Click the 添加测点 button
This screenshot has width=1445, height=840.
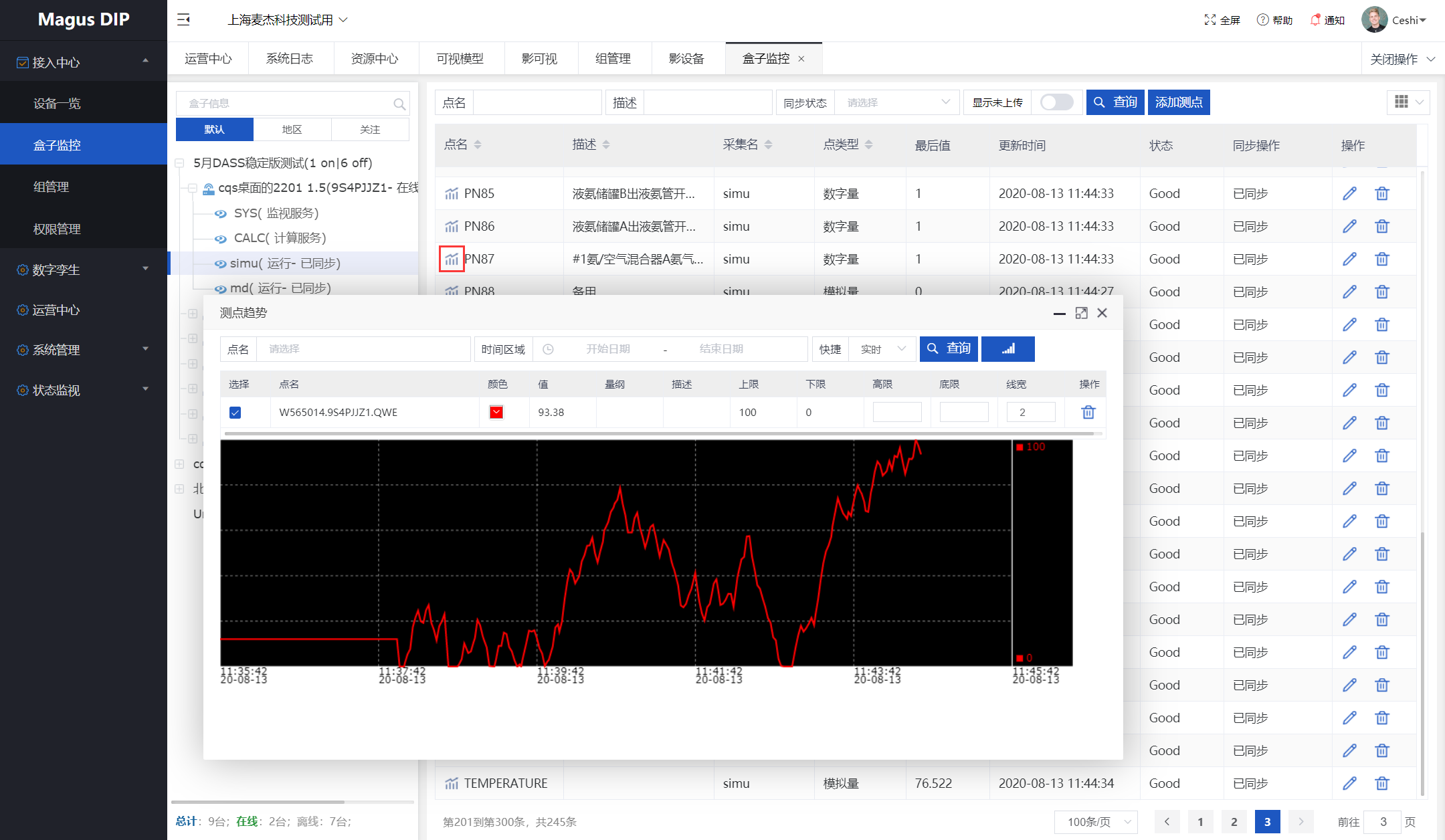click(1178, 102)
